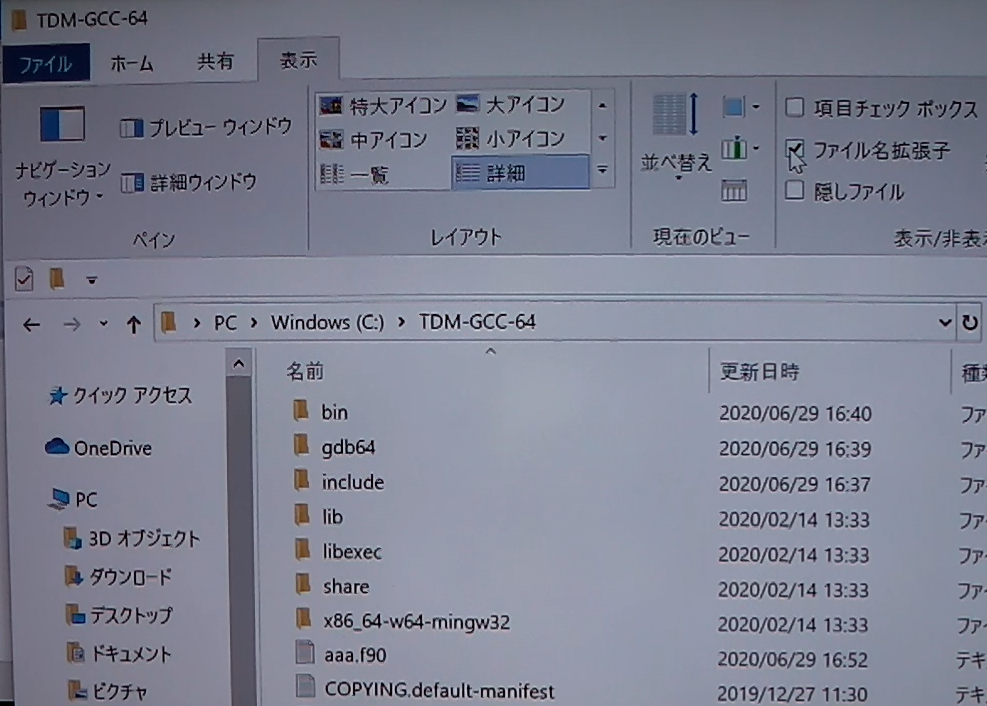
Task: Select the gdb64 folder icon
Action: (301, 445)
